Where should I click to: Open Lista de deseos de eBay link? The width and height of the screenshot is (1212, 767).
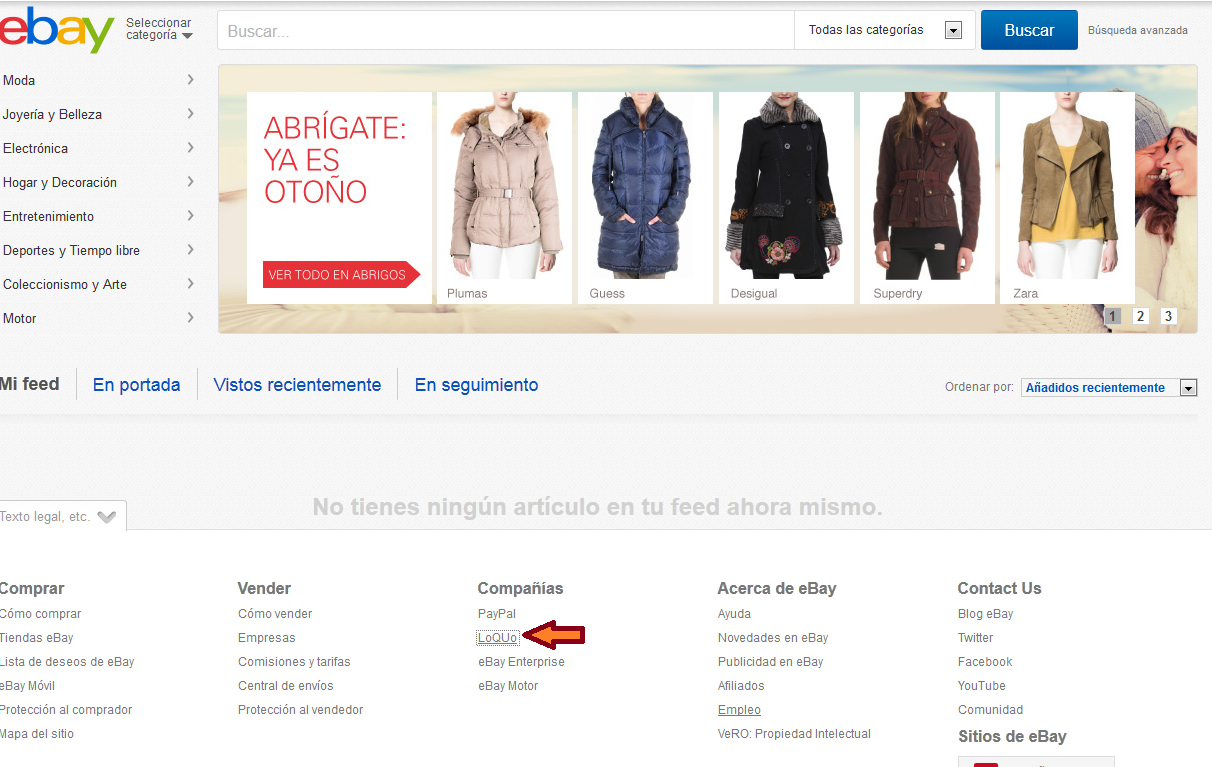click(x=67, y=662)
